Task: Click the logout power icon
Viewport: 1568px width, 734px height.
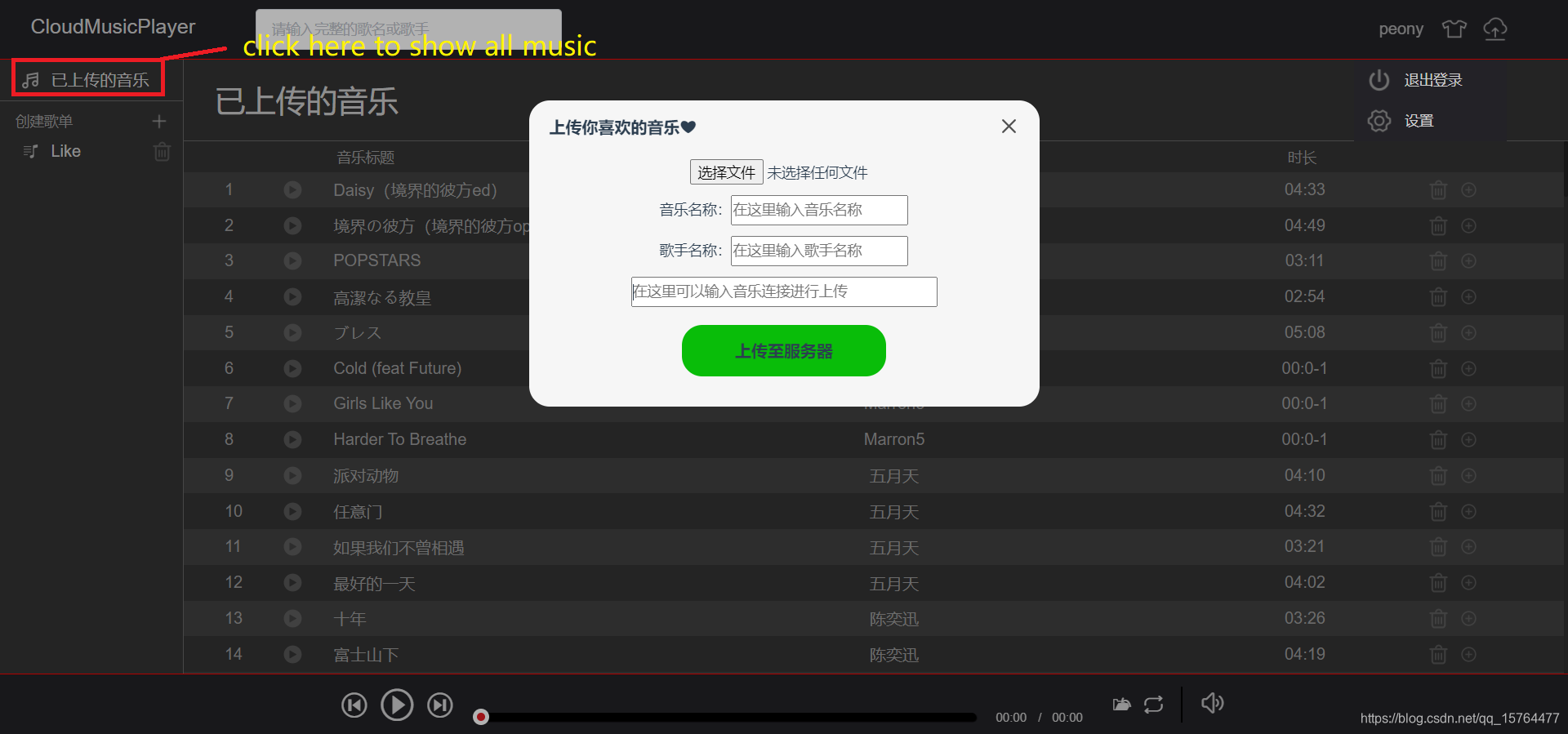Action: coord(1379,80)
